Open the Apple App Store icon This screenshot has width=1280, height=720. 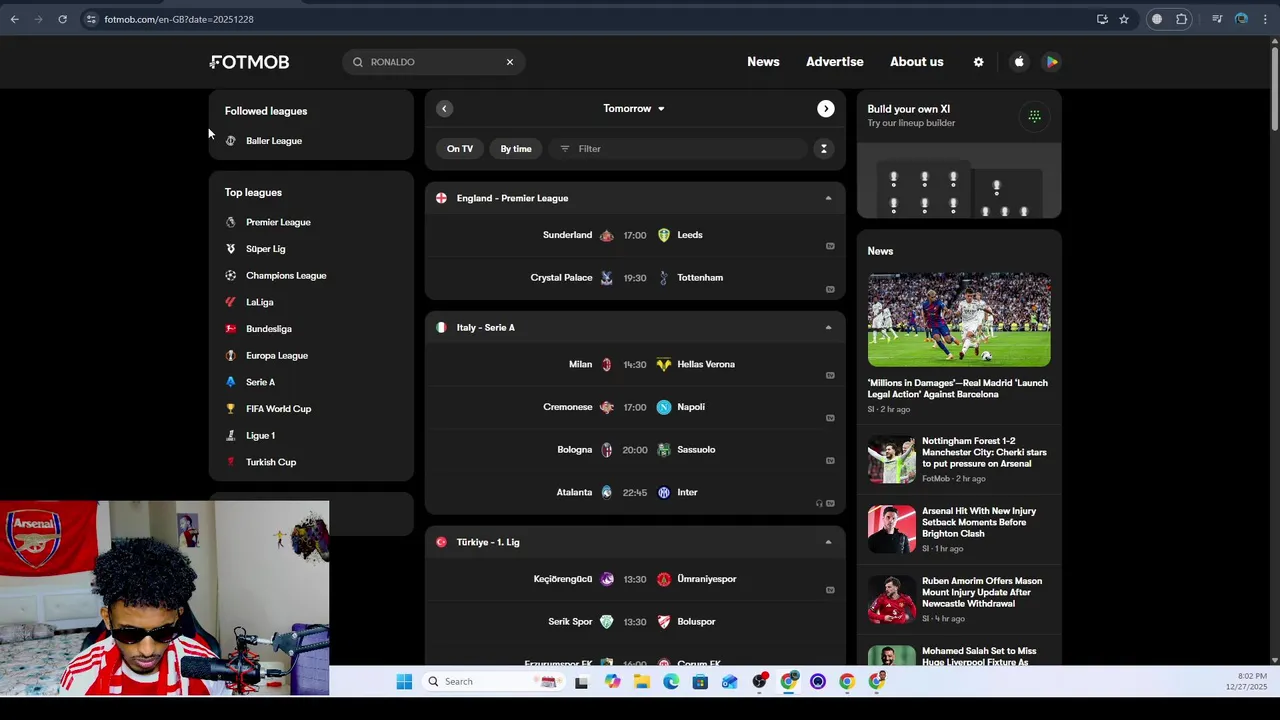1019,62
